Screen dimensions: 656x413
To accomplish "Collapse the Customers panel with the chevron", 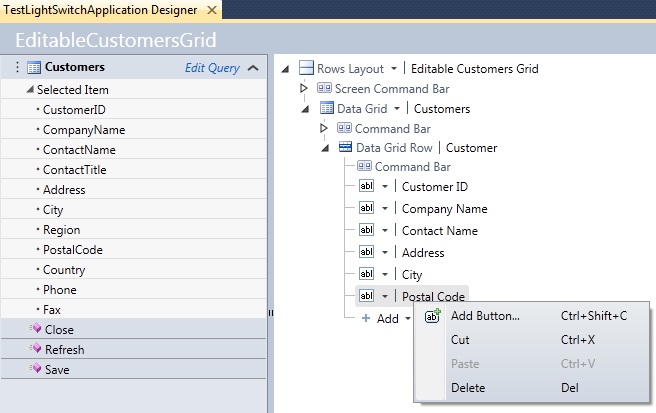I will coord(253,68).
